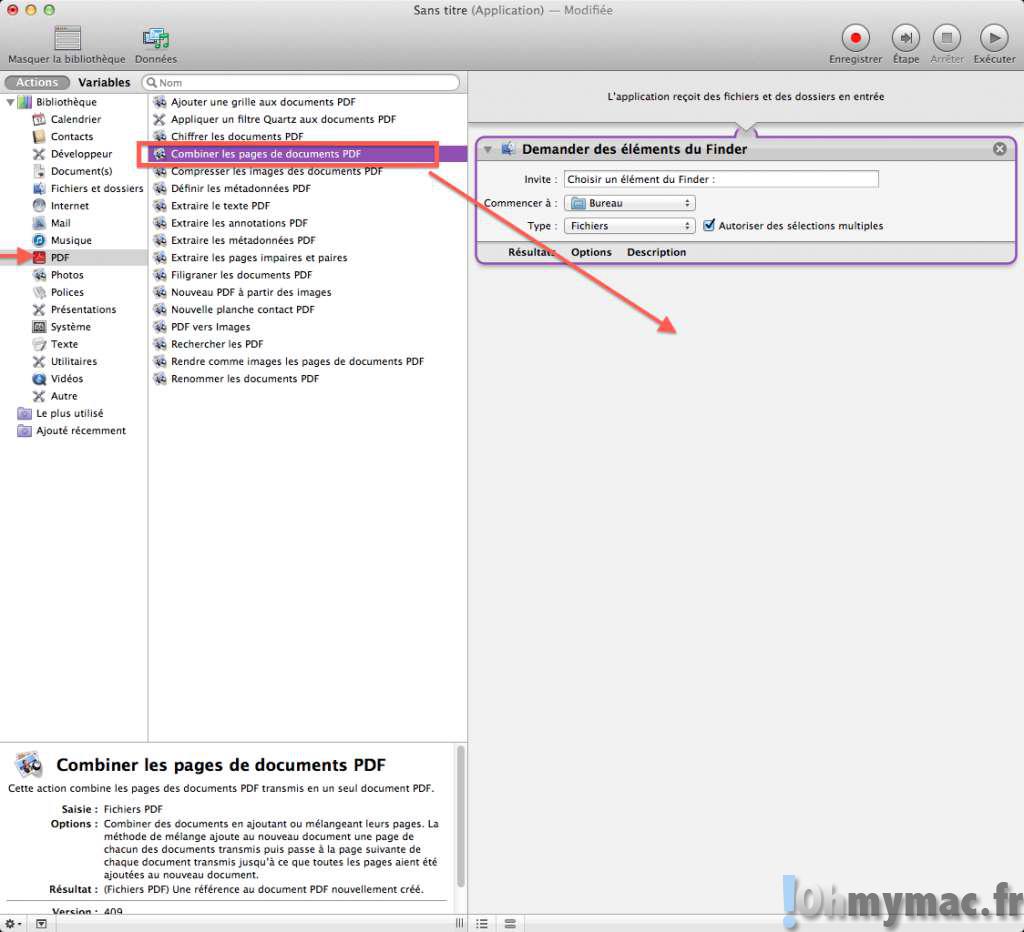Click the Exécuter play button
Image resolution: width=1024 pixels, height=932 pixels.
point(994,38)
